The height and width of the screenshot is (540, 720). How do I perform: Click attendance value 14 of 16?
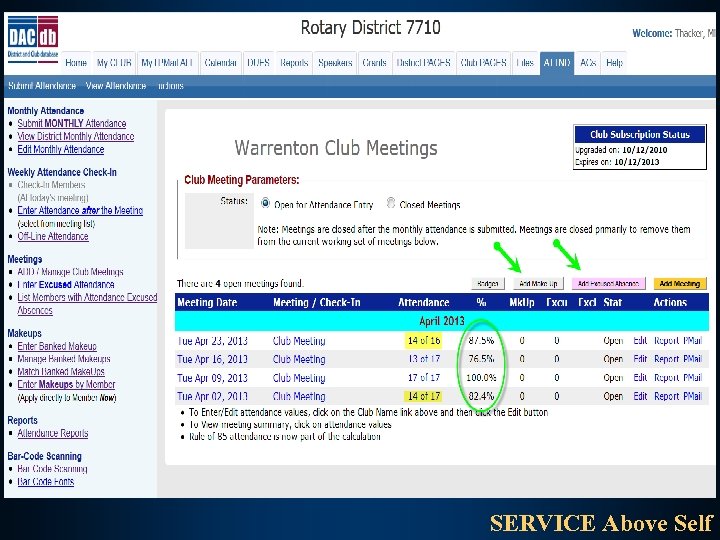(x=424, y=341)
